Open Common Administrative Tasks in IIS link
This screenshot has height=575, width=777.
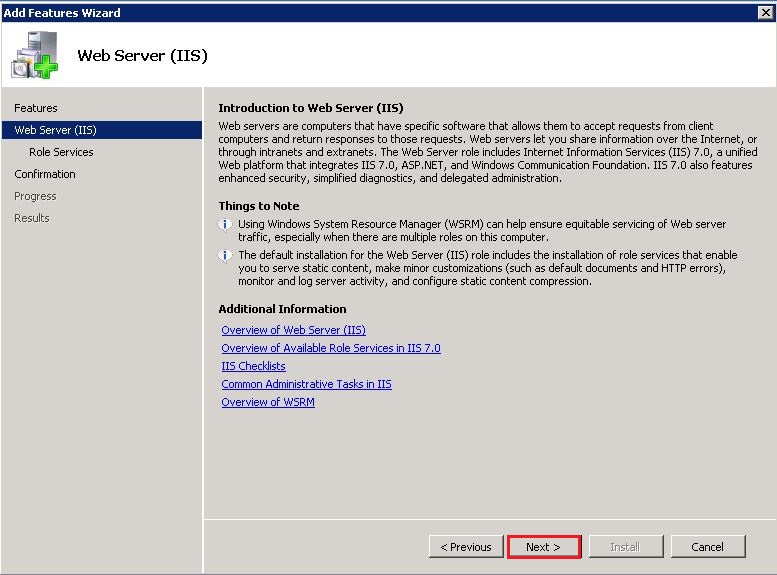coord(306,384)
